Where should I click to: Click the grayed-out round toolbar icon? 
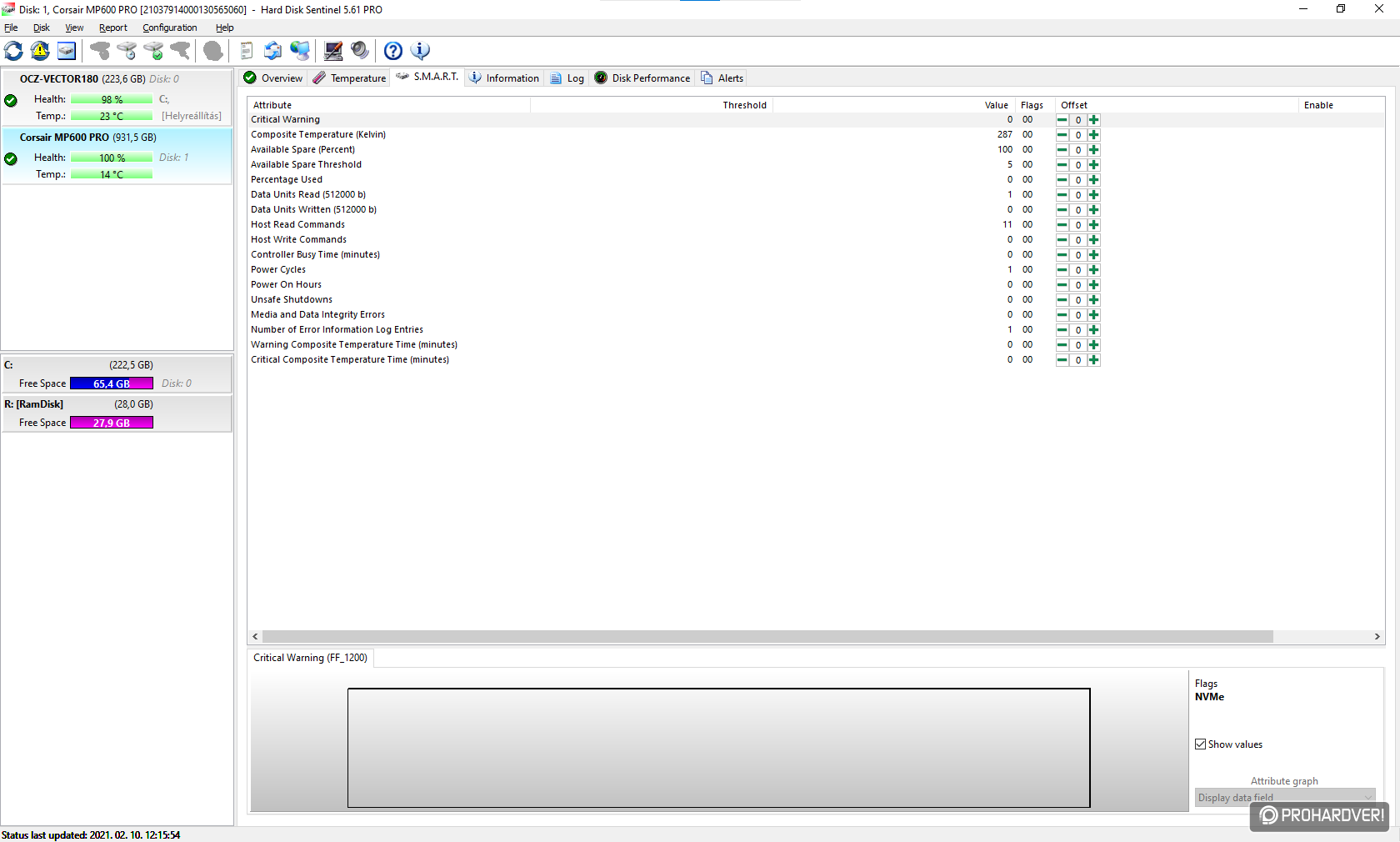point(213,51)
